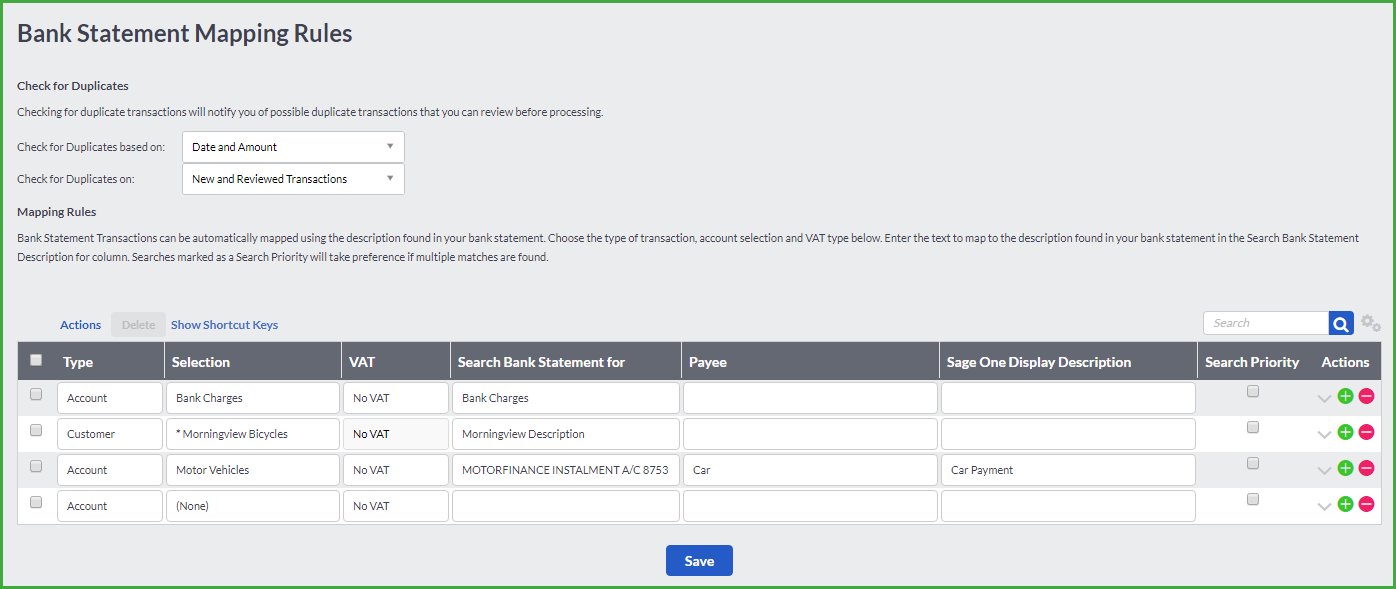Enable Search Priority for Motor Vehicles row
The image size is (1396, 589).
tap(1252, 464)
